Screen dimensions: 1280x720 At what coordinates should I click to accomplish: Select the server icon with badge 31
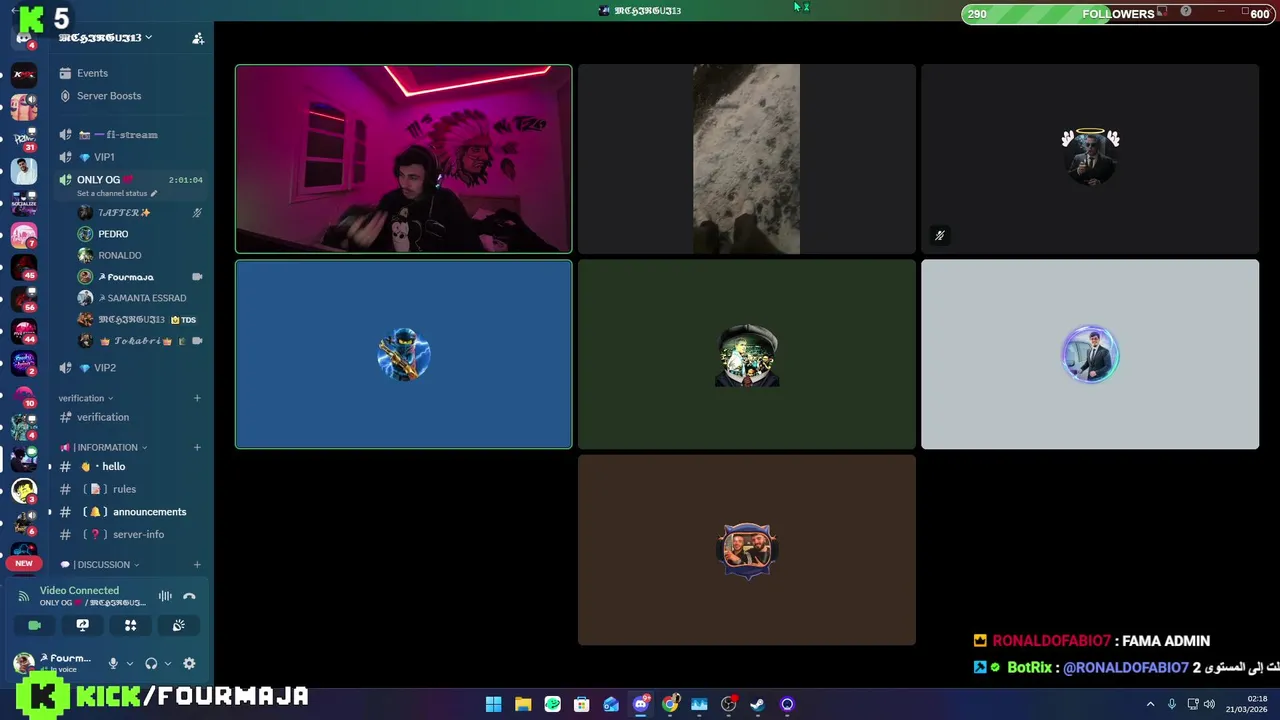24,138
